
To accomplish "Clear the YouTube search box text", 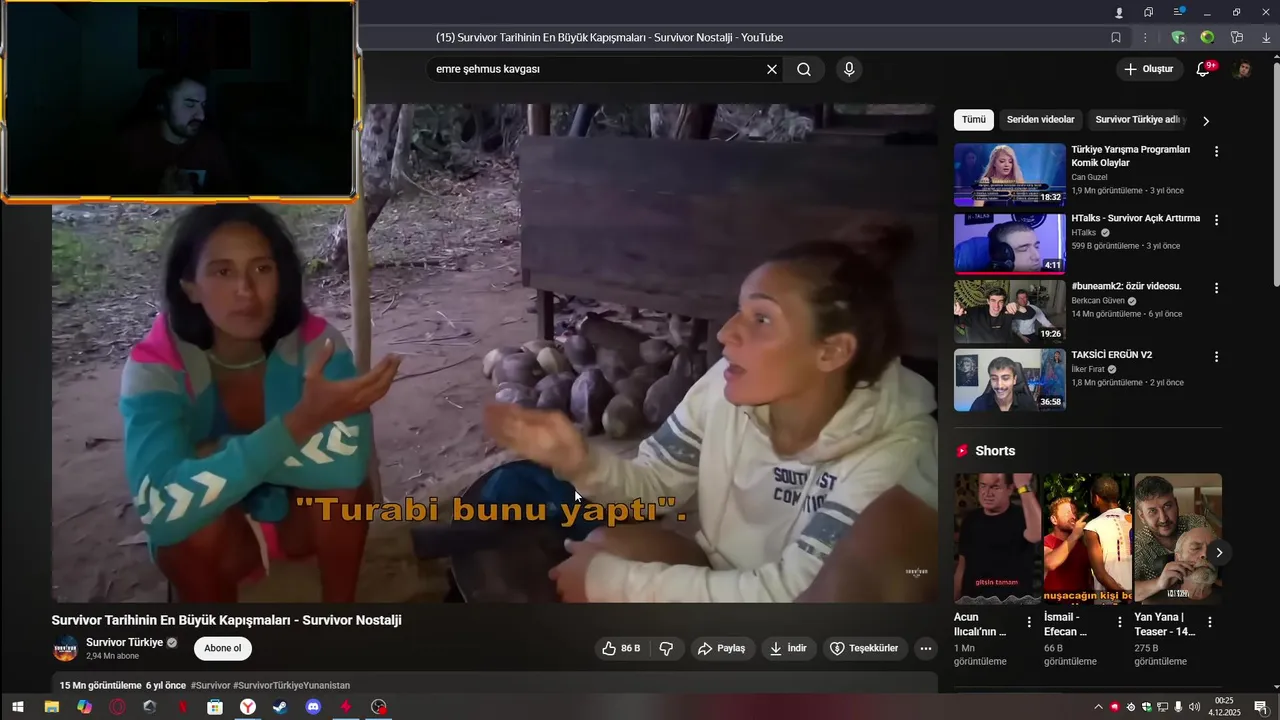I will click(772, 69).
